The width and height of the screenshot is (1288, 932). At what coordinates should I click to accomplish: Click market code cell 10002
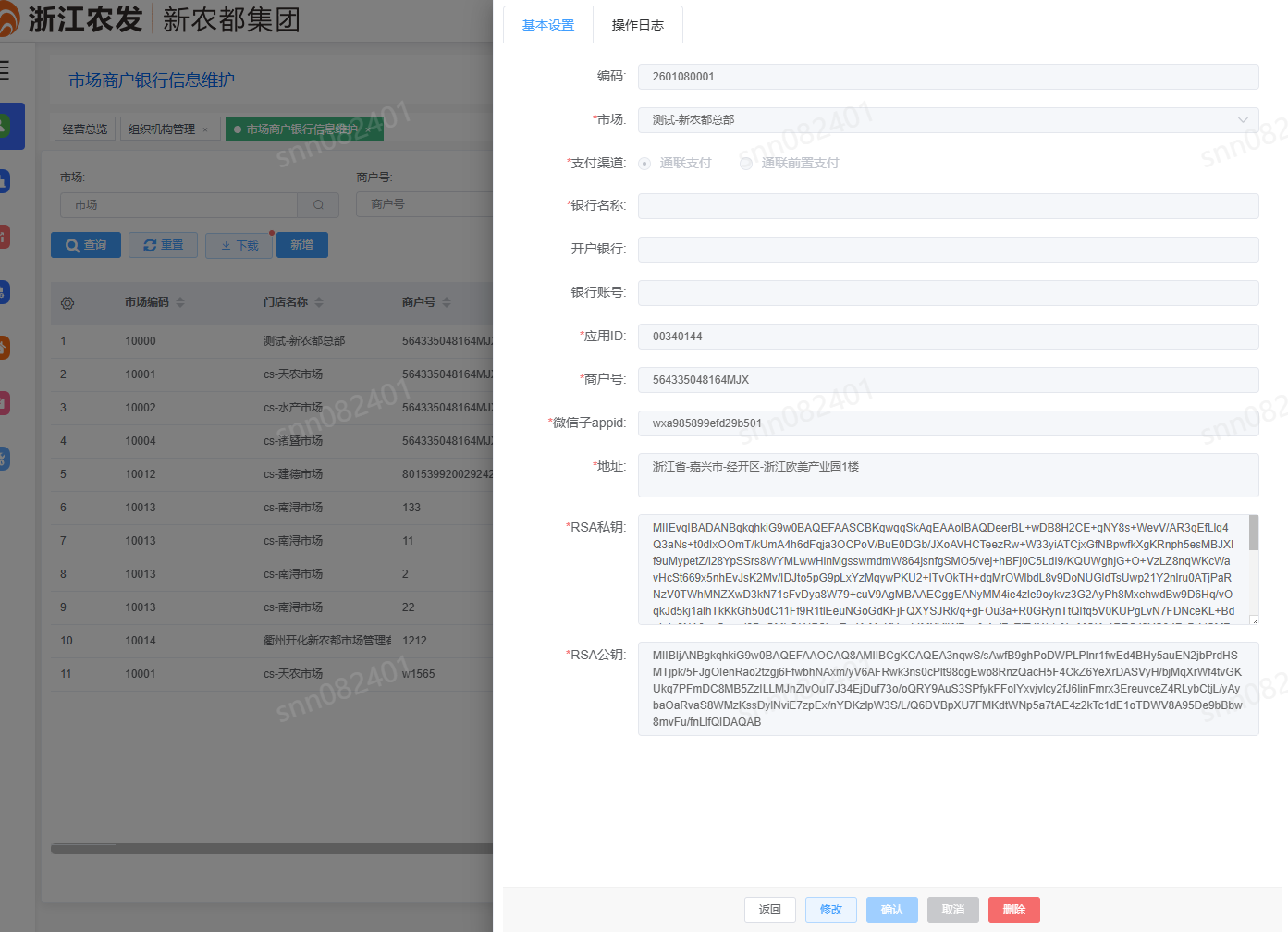[x=141, y=408]
